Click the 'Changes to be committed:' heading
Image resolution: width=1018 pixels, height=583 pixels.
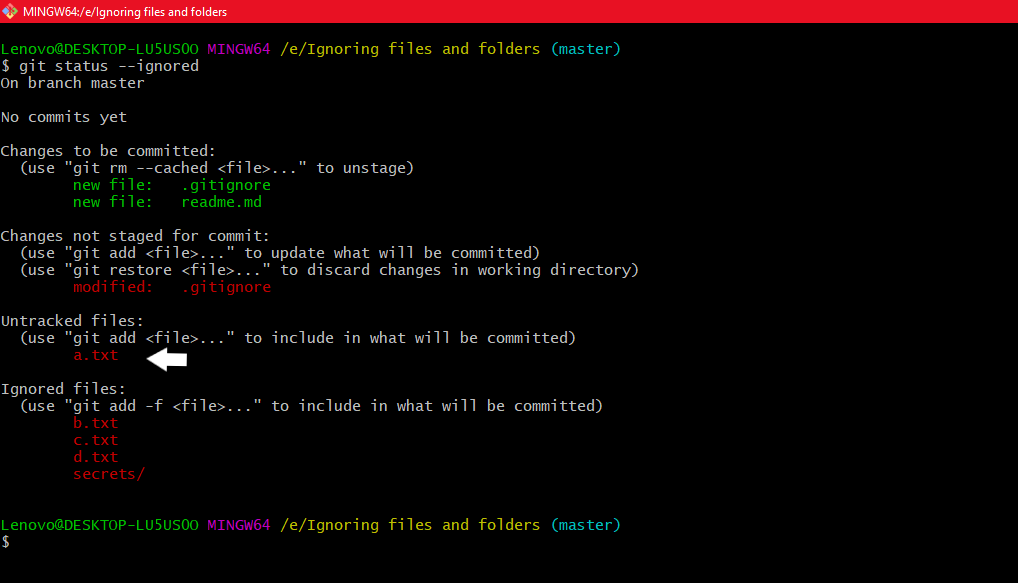(x=108, y=151)
